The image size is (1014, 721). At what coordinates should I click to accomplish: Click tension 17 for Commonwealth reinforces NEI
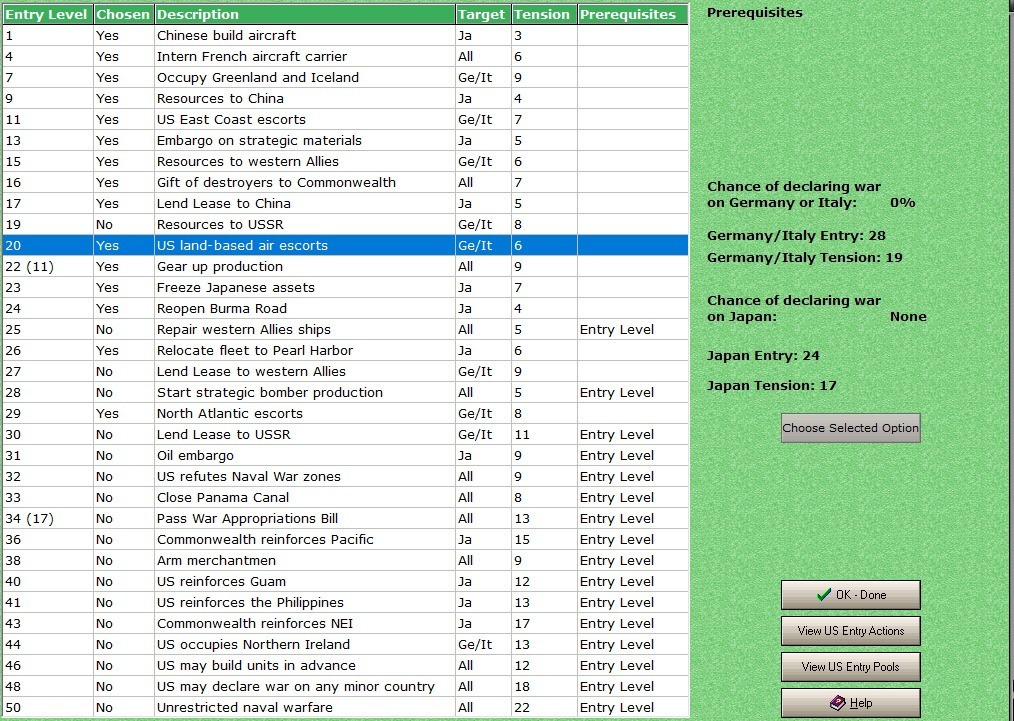click(544, 624)
